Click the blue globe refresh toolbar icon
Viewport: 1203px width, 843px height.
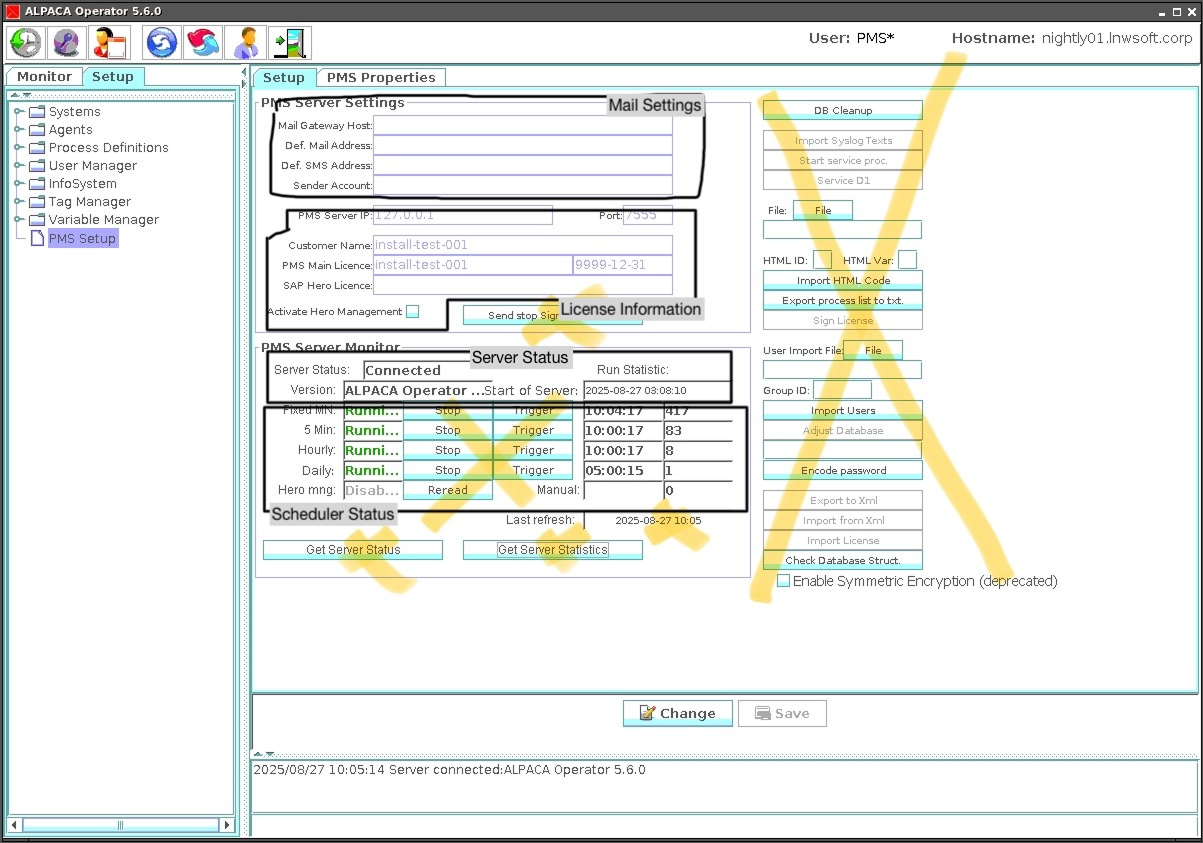point(162,43)
